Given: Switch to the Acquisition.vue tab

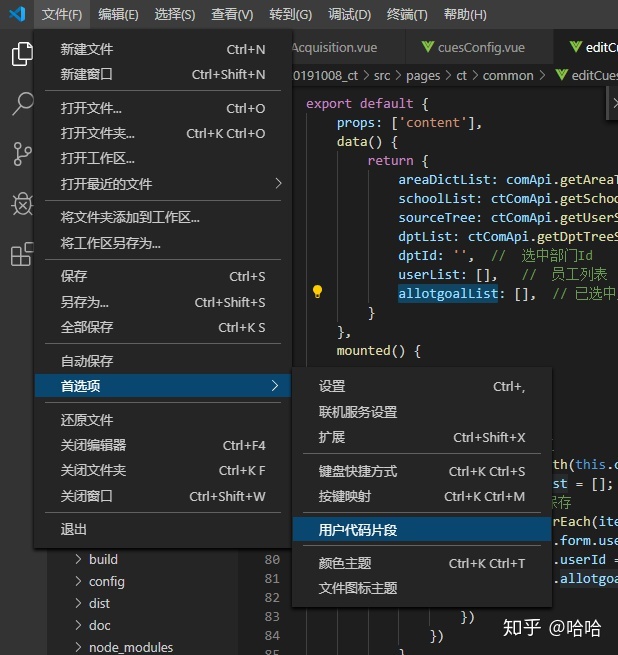Looking at the screenshot, I should coord(348,47).
